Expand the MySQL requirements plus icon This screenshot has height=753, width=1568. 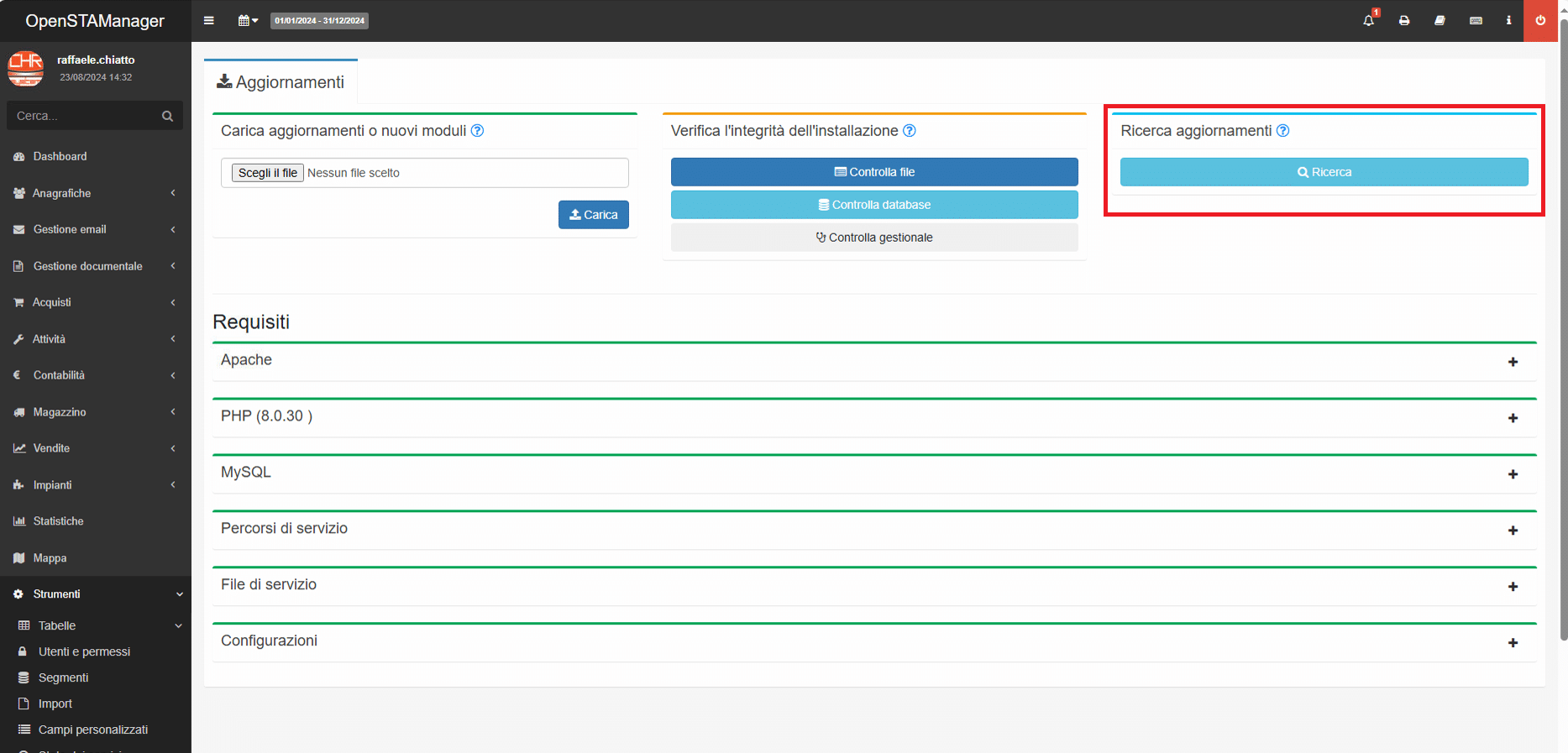(x=1513, y=474)
